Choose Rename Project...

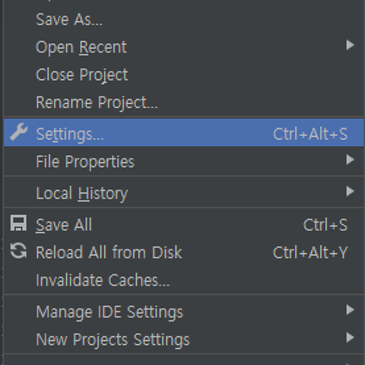tap(184, 102)
